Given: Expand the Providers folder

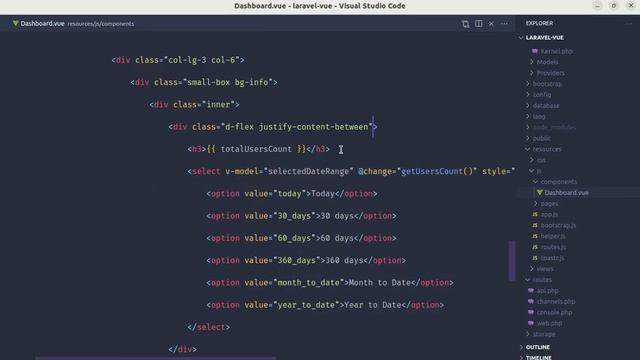Looking at the screenshot, I should coord(532,73).
